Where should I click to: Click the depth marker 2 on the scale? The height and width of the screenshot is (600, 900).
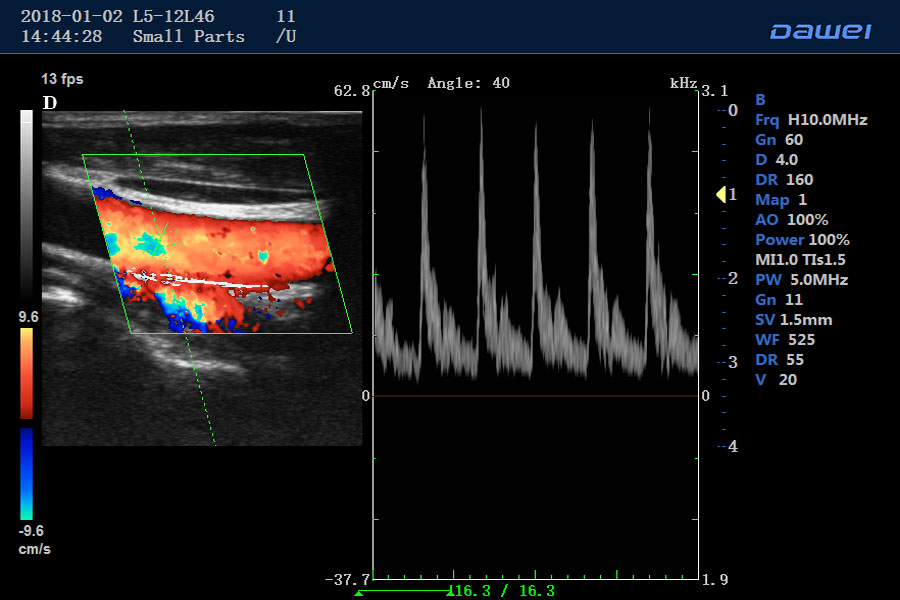pyautogui.click(x=733, y=278)
